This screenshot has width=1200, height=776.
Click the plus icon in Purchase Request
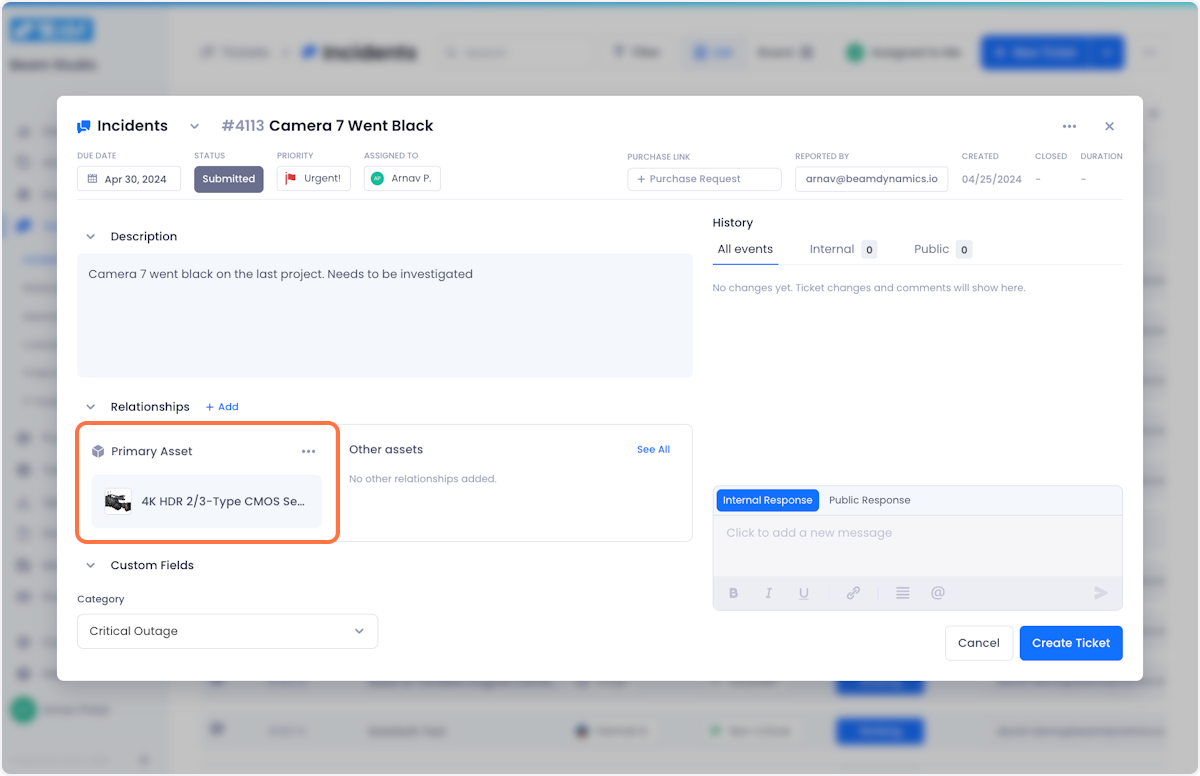click(x=641, y=179)
